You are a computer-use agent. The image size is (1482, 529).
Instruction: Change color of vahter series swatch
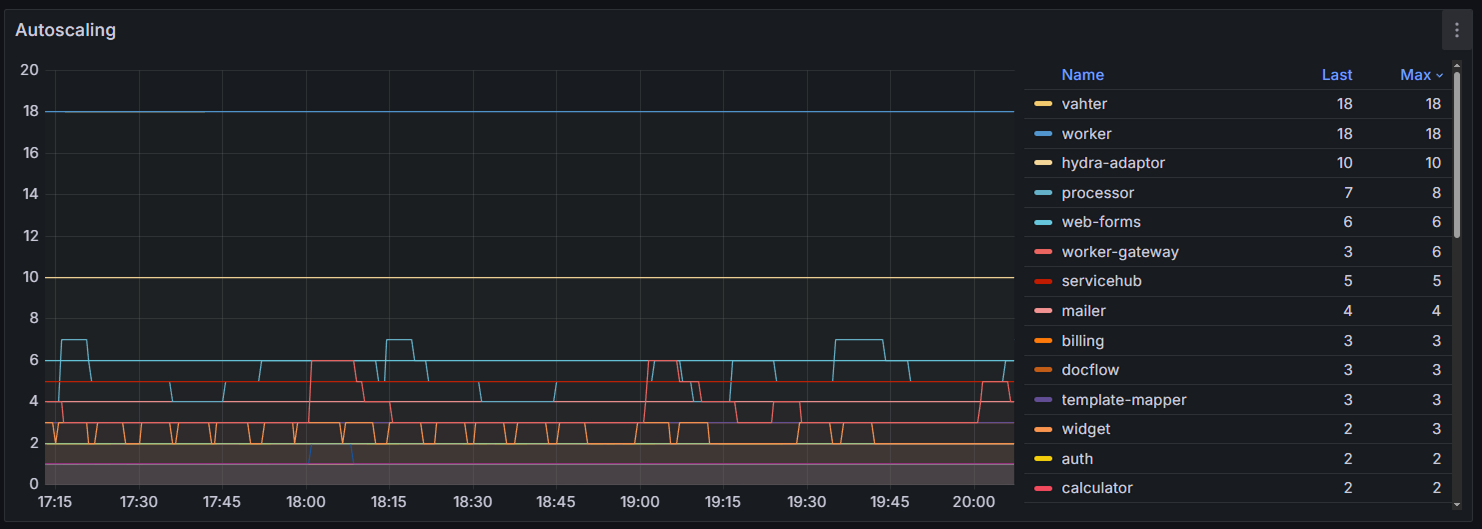pos(1043,104)
